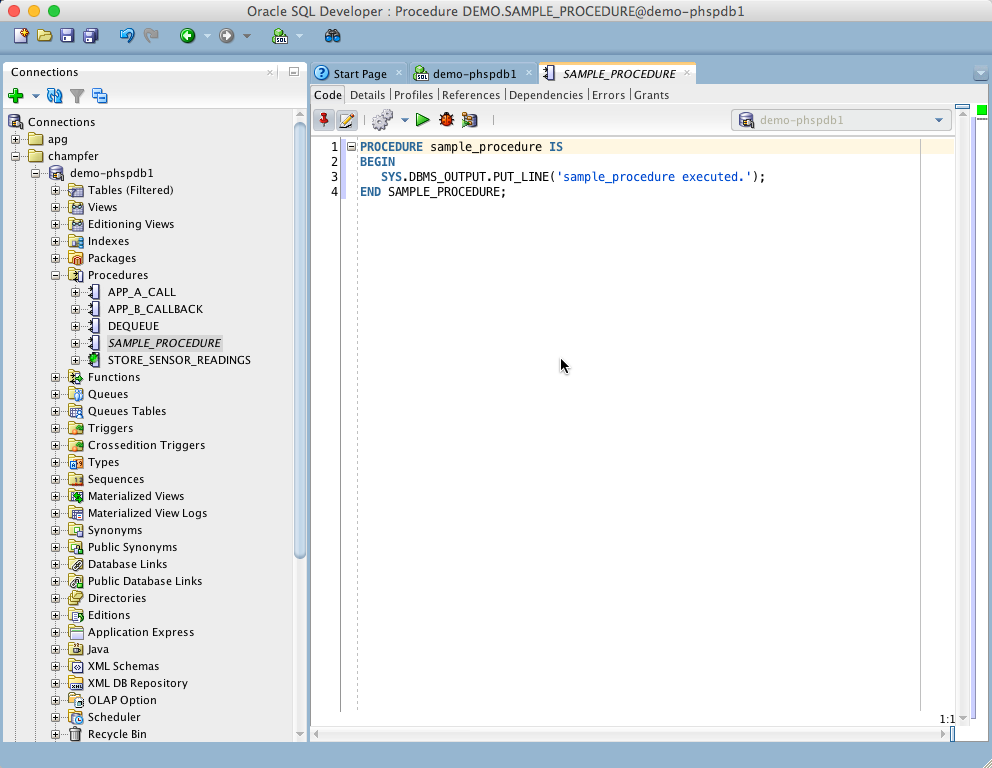Close the Start Page tab
Screen dimensions: 992x768
pyautogui.click(x=399, y=73)
